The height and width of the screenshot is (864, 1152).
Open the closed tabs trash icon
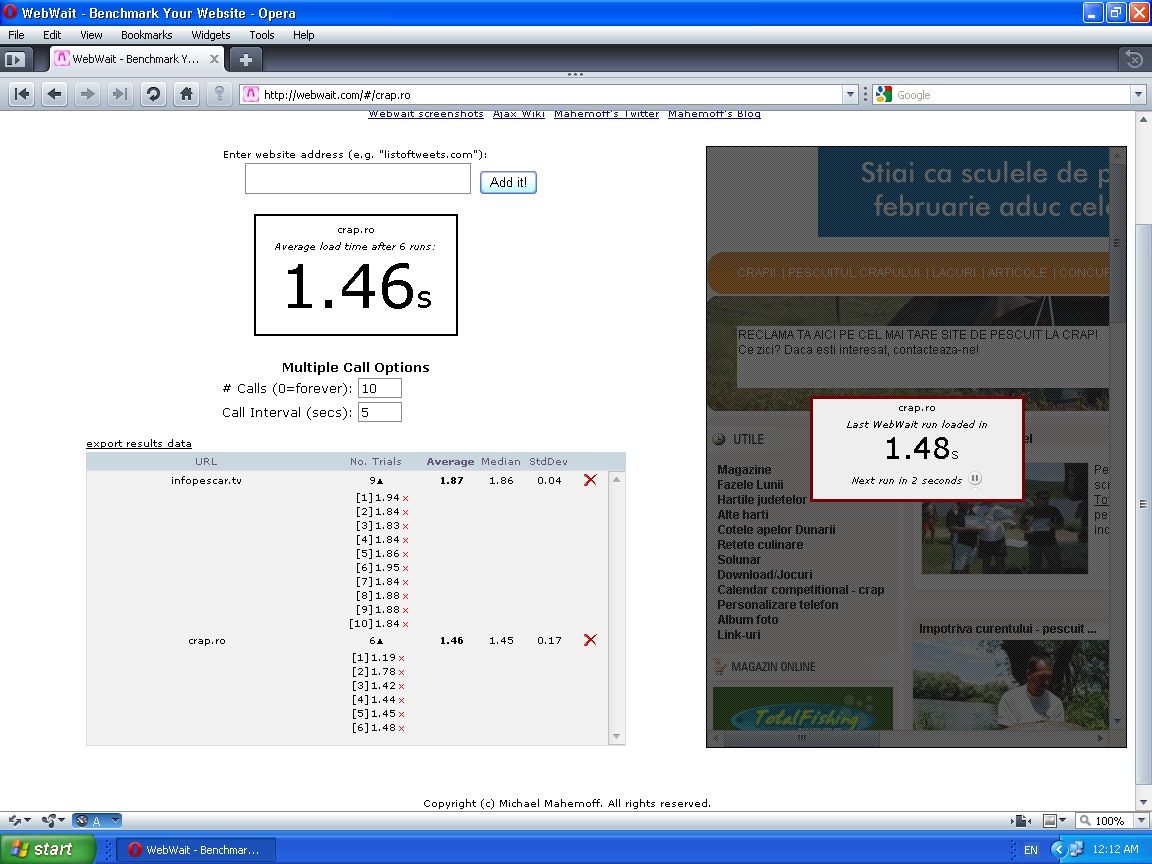coord(1133,59)
